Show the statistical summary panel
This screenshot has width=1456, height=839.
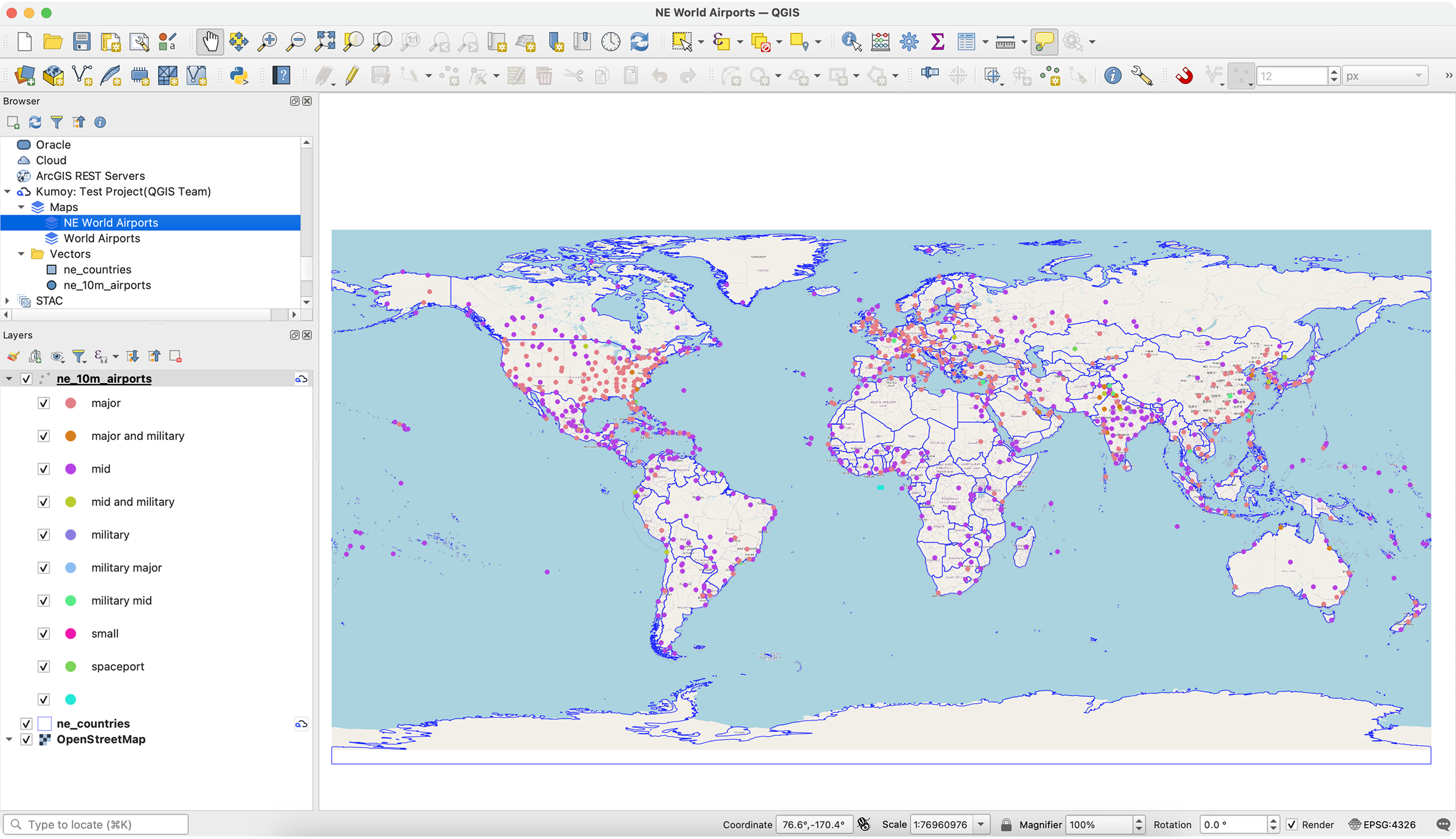[x=937, y=41]
